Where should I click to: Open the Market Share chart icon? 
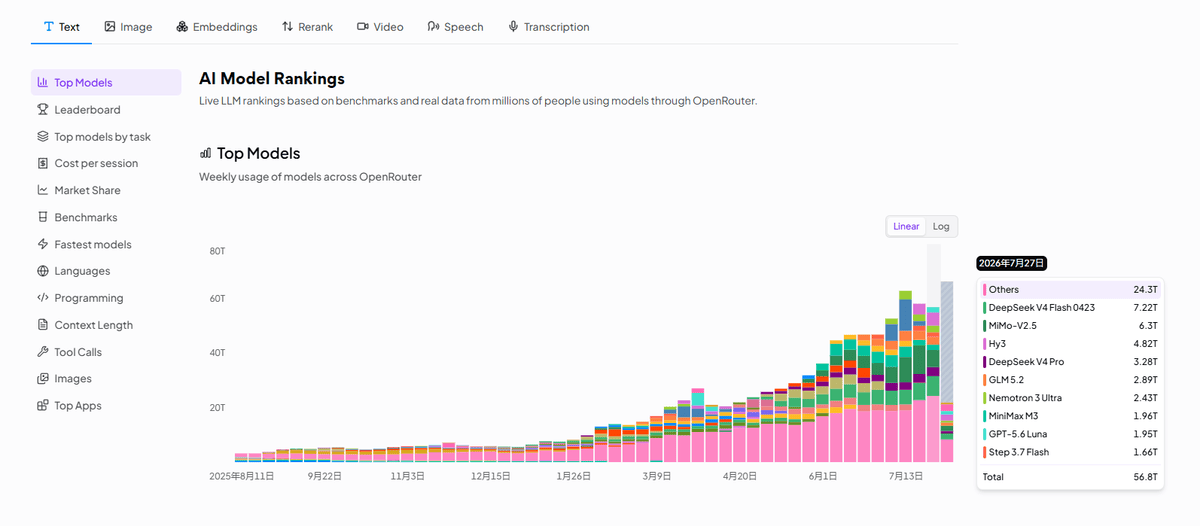pos(43,190)
